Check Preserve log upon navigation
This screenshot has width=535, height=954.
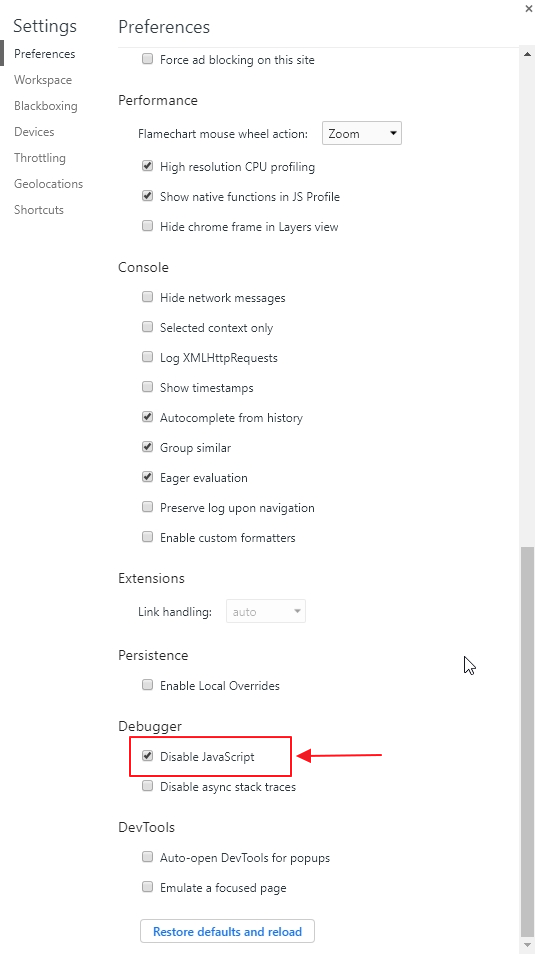(147, 507)
